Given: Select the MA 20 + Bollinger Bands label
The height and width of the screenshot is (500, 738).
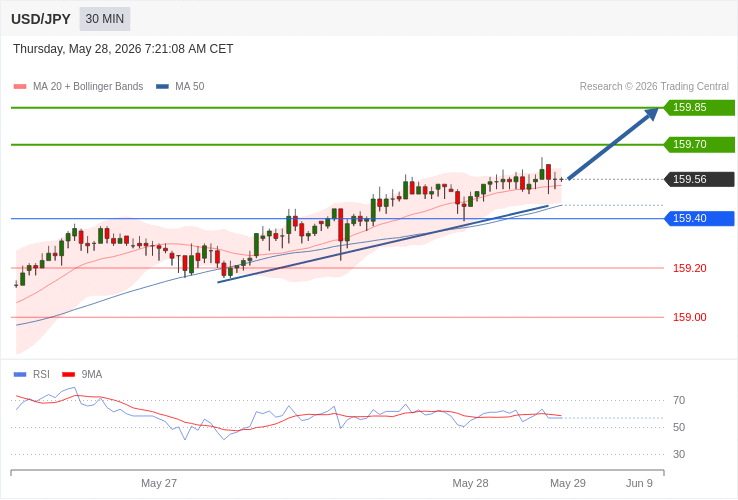Looking at the screenshot, I should point(88,87).
